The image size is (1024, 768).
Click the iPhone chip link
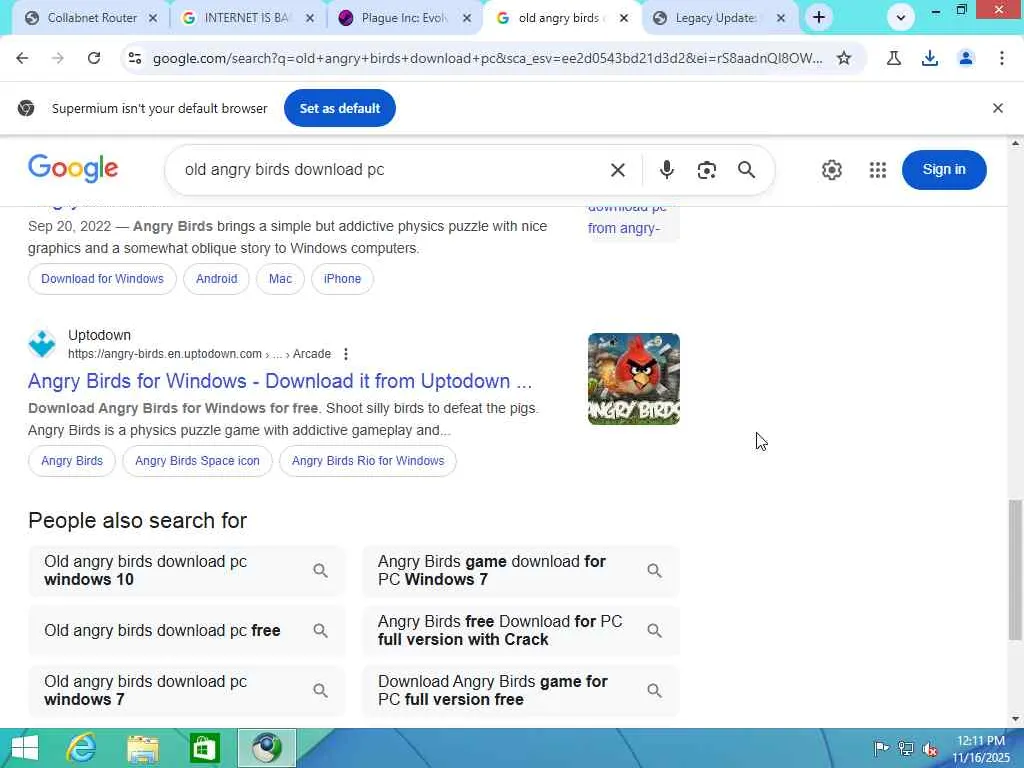pyautogui.click(x=342, y=279)
